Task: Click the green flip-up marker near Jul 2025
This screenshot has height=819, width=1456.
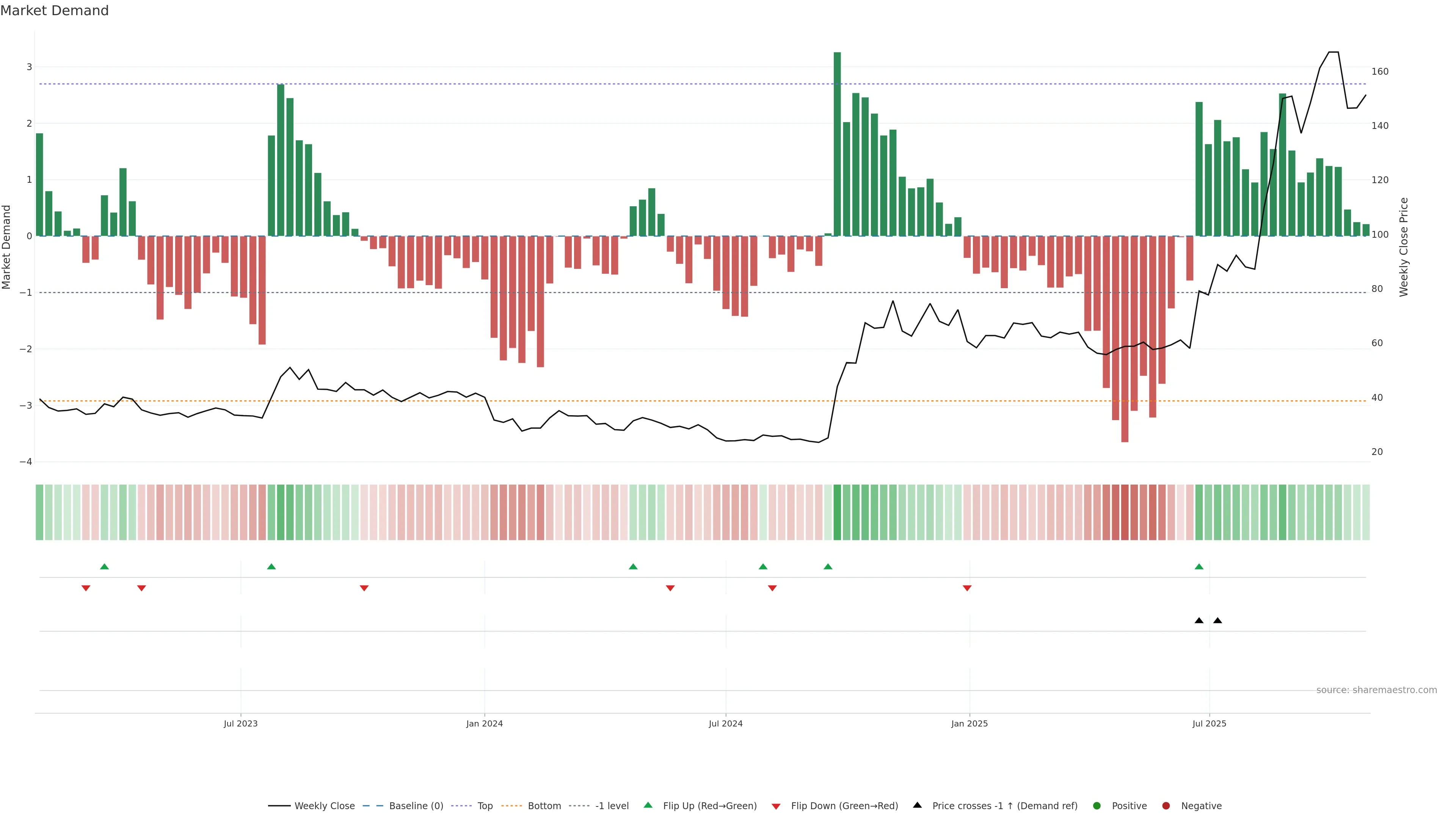Action: click(x=1199, y=566)
